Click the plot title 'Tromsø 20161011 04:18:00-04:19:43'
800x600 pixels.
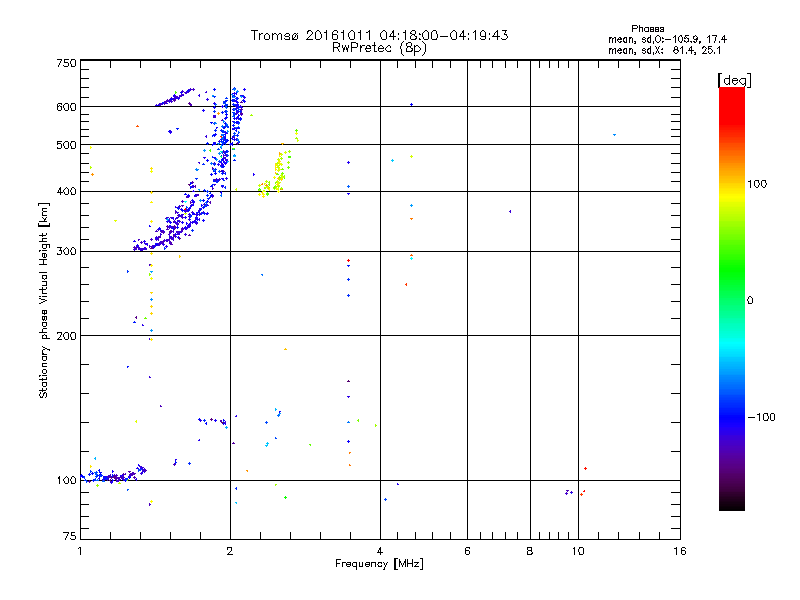[x=379, y=35]
